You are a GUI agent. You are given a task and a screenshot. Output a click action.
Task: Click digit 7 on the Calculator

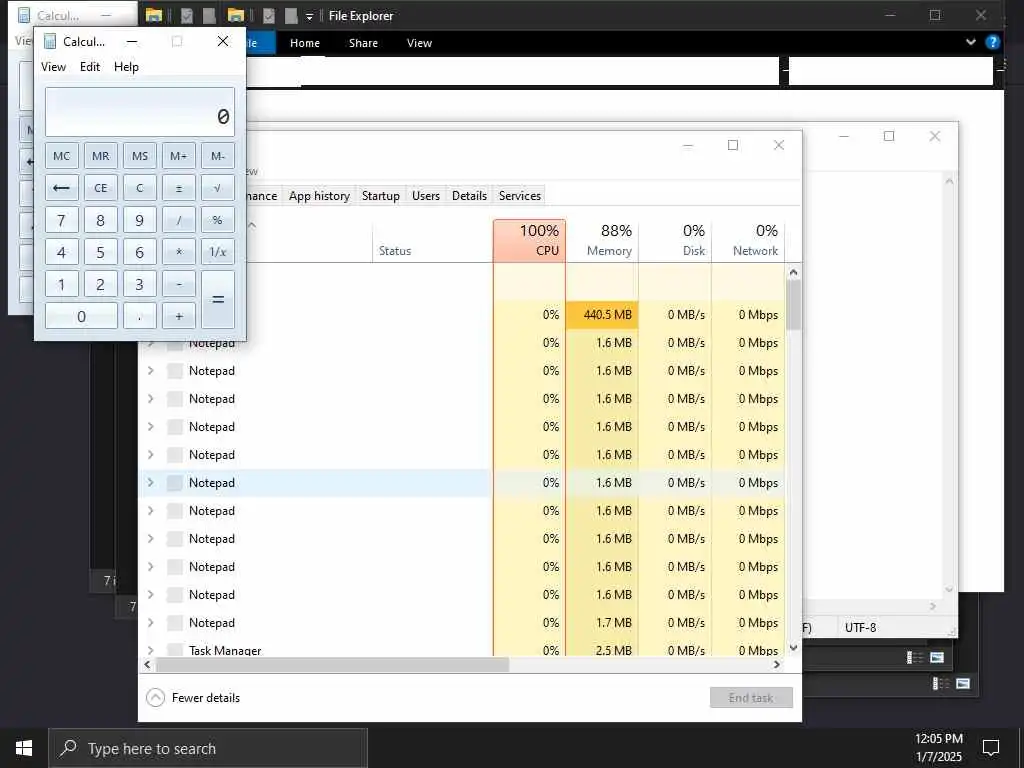61,220
